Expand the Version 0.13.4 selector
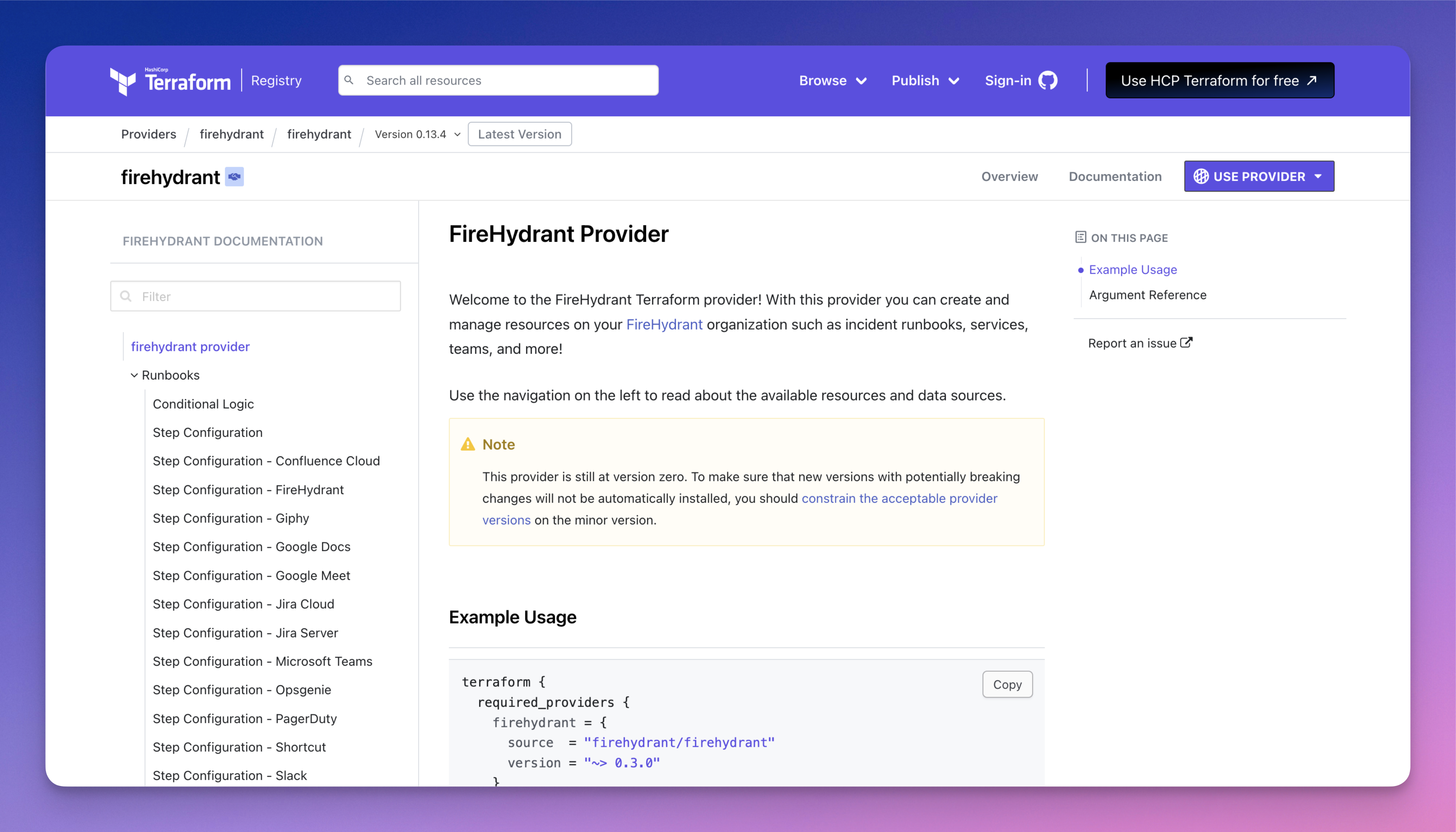Image resolution: width=1456 pixels, height=832 pixels. [417, 134]
